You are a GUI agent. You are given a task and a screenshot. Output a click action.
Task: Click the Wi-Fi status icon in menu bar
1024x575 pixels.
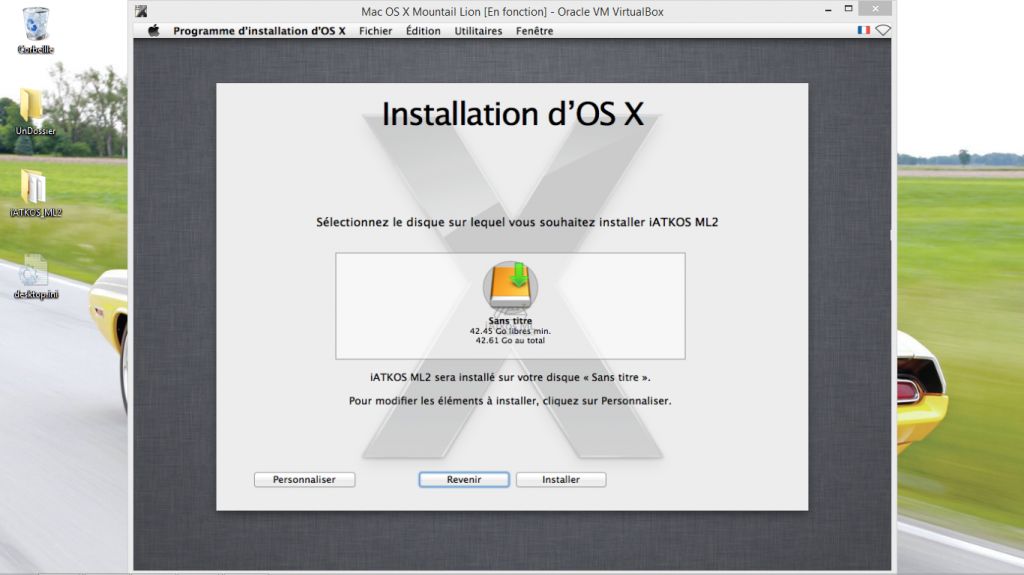coord(883,31)
